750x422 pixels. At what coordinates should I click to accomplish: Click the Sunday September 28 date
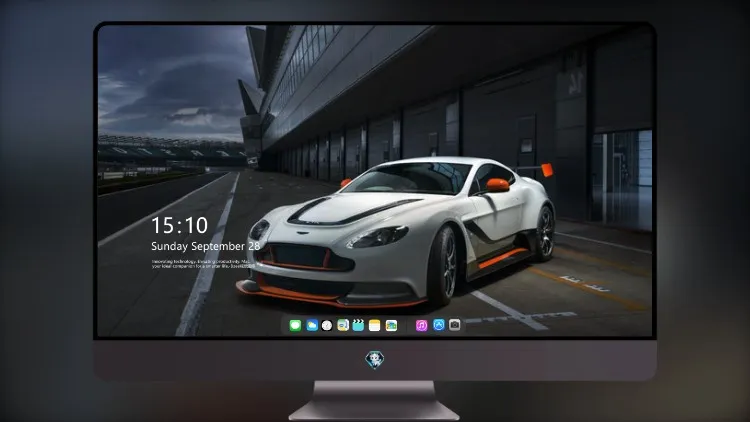206,246
